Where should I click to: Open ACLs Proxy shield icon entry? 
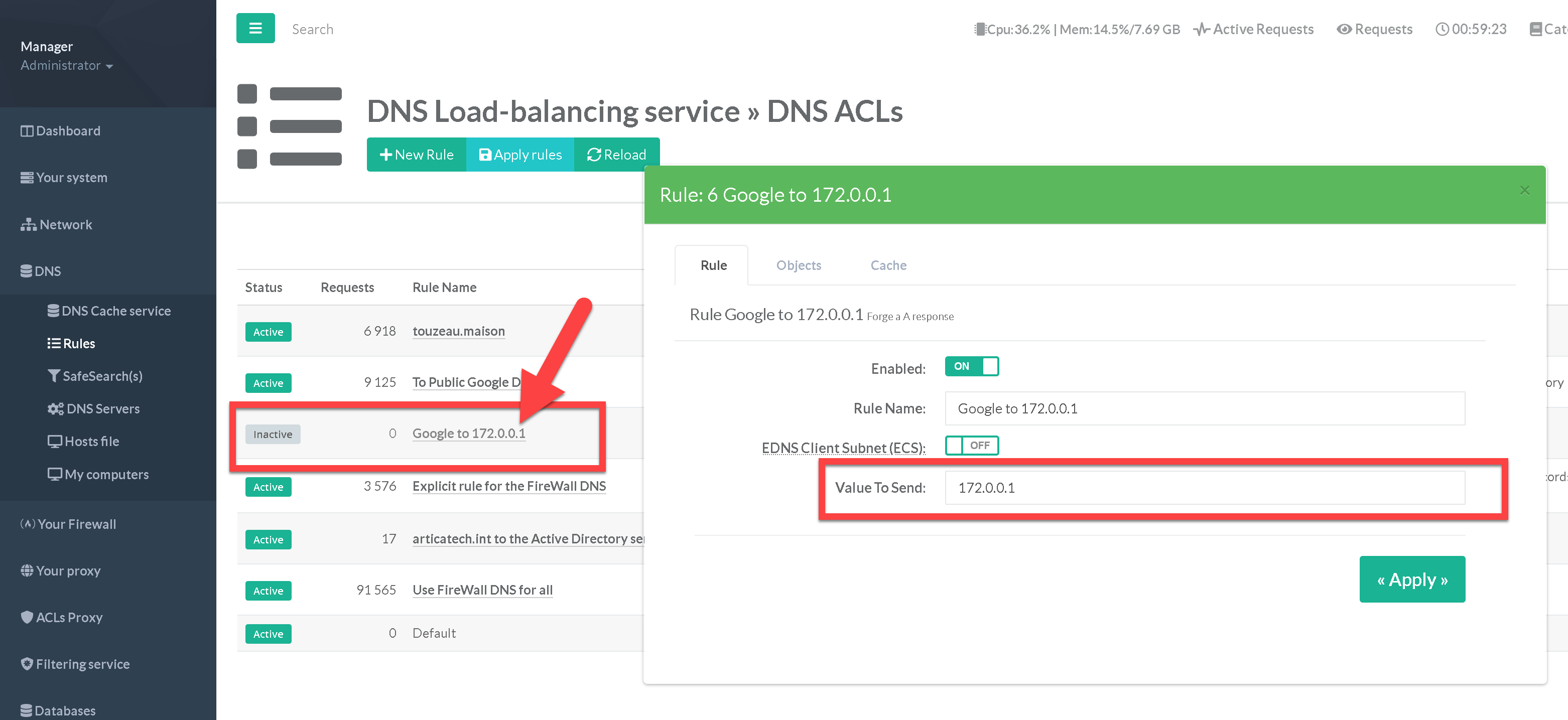pyautogui.click(x=27, y=617)
